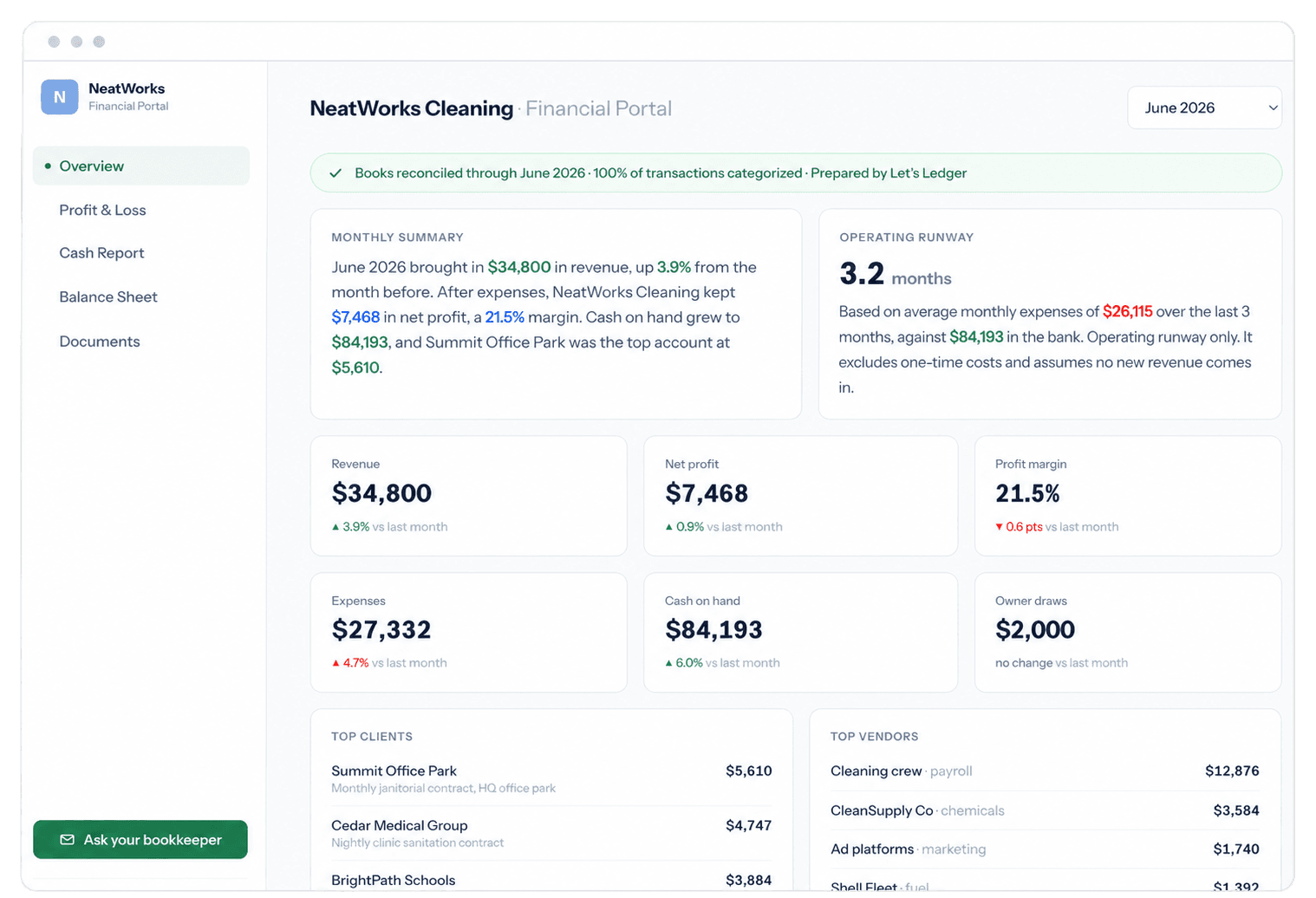
Task: Click the envelope icon on Ask your bookkeeper
Action: [67, 840]
